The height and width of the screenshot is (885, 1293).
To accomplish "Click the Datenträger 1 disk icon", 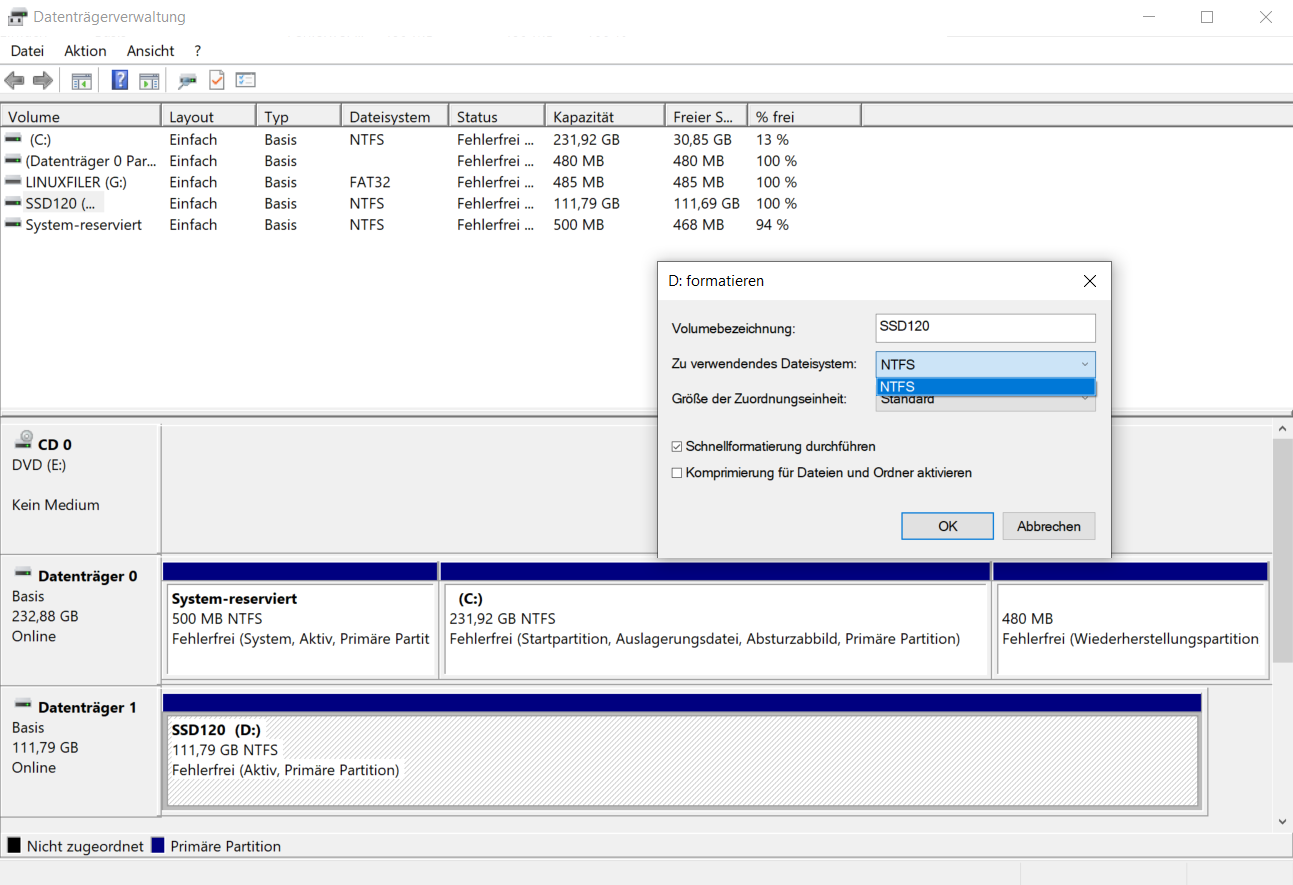I will click(x=24, y=705).
